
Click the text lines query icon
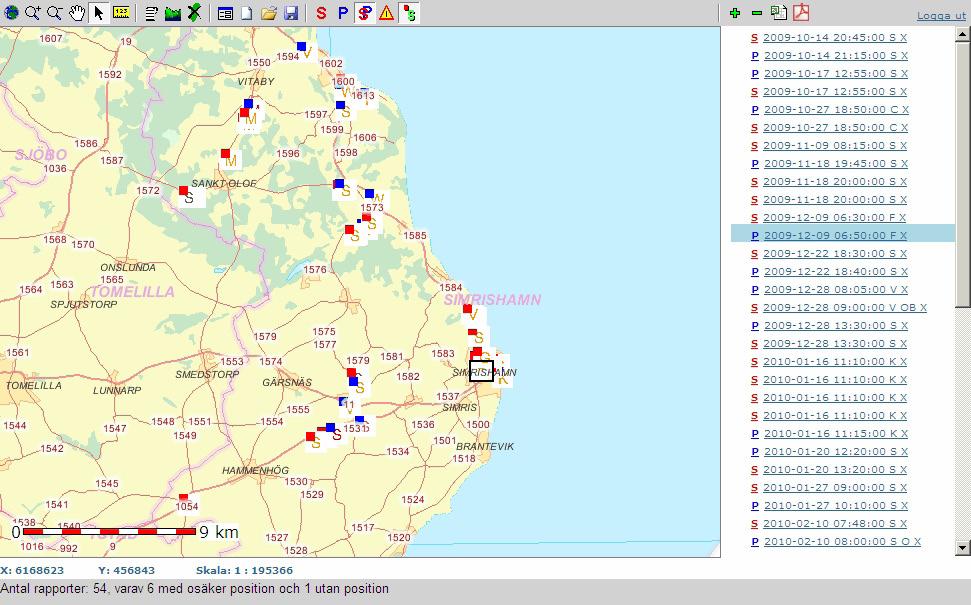tap(151, 12)
